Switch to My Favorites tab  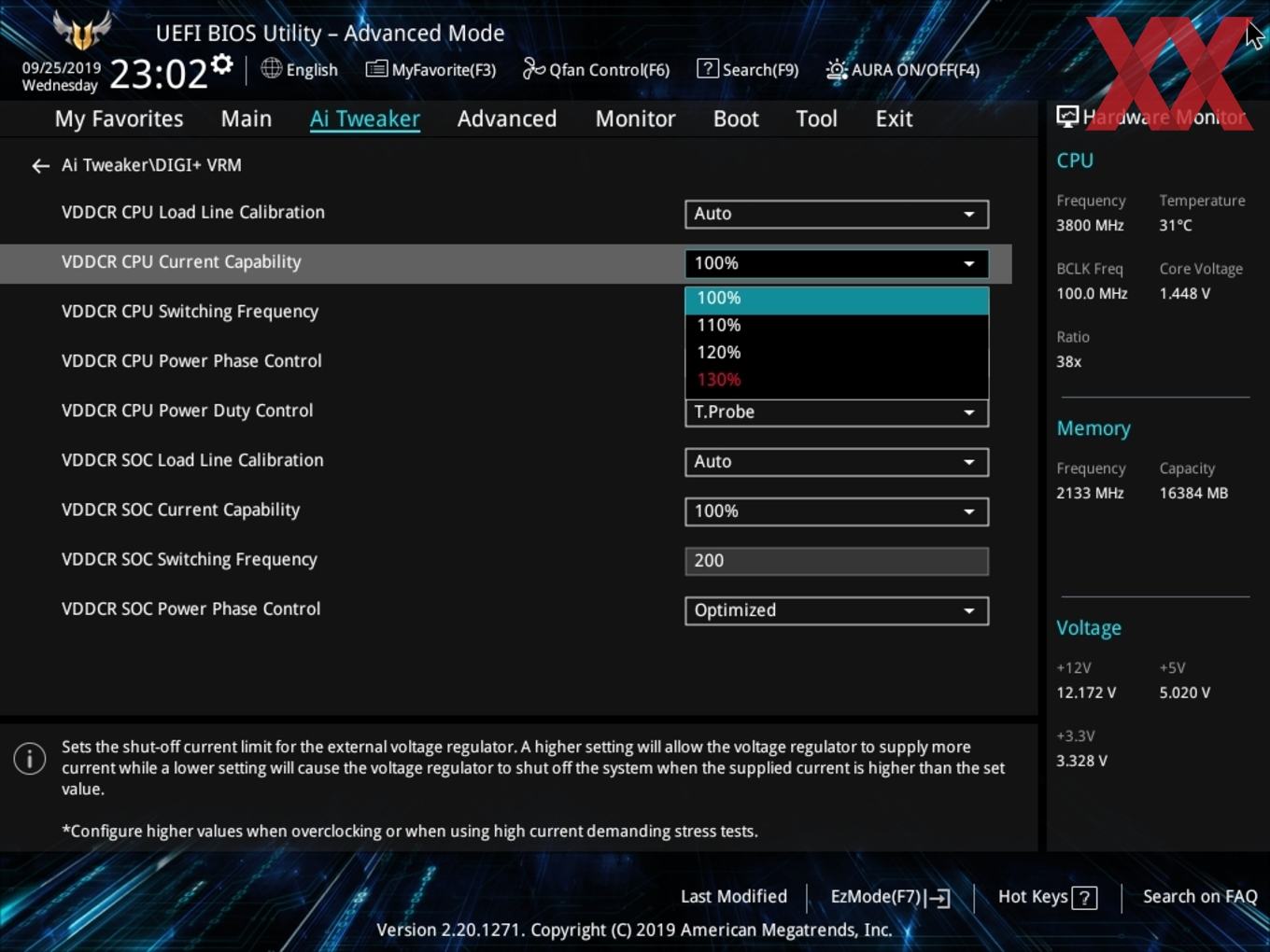pos(119,119)
